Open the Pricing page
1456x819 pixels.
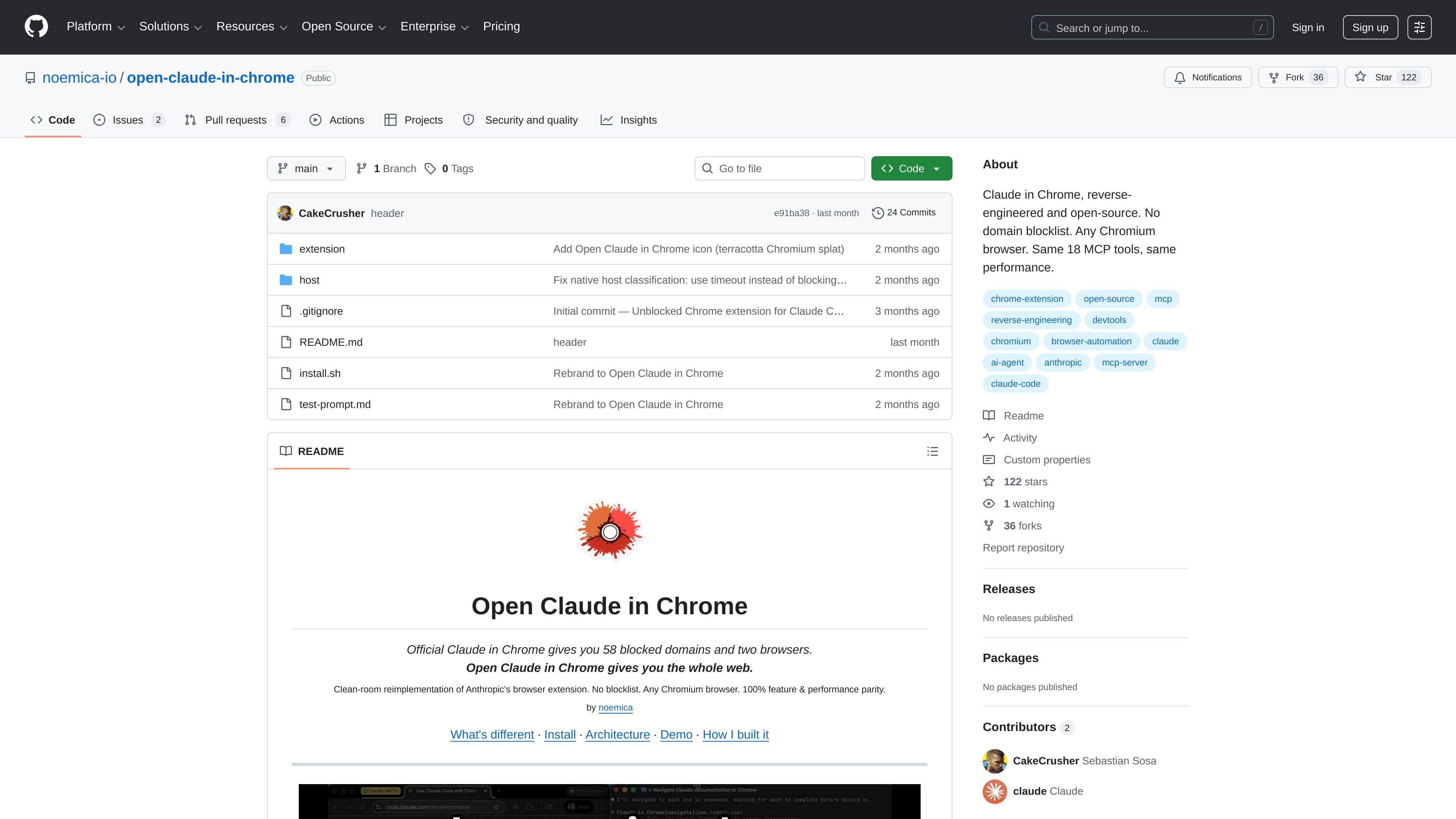[501, 27]
